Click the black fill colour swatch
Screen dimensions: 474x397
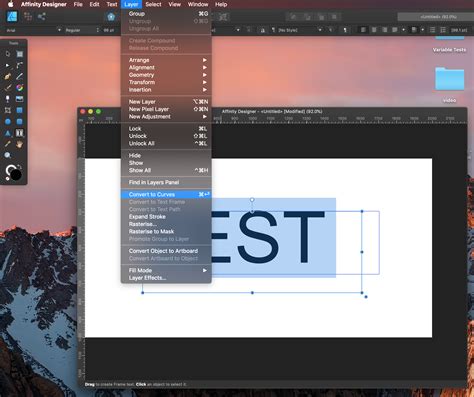(x=16, y=175)
